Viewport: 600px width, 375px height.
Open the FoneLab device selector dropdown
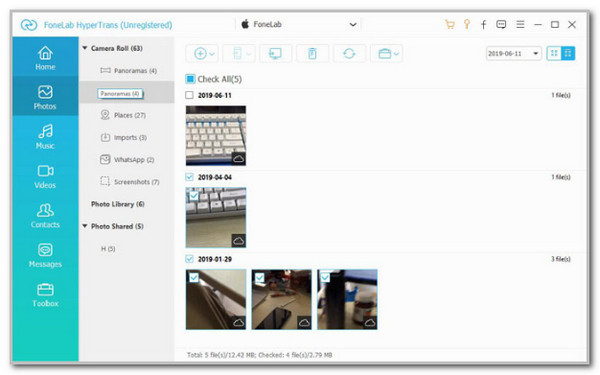tap(298, 24)
